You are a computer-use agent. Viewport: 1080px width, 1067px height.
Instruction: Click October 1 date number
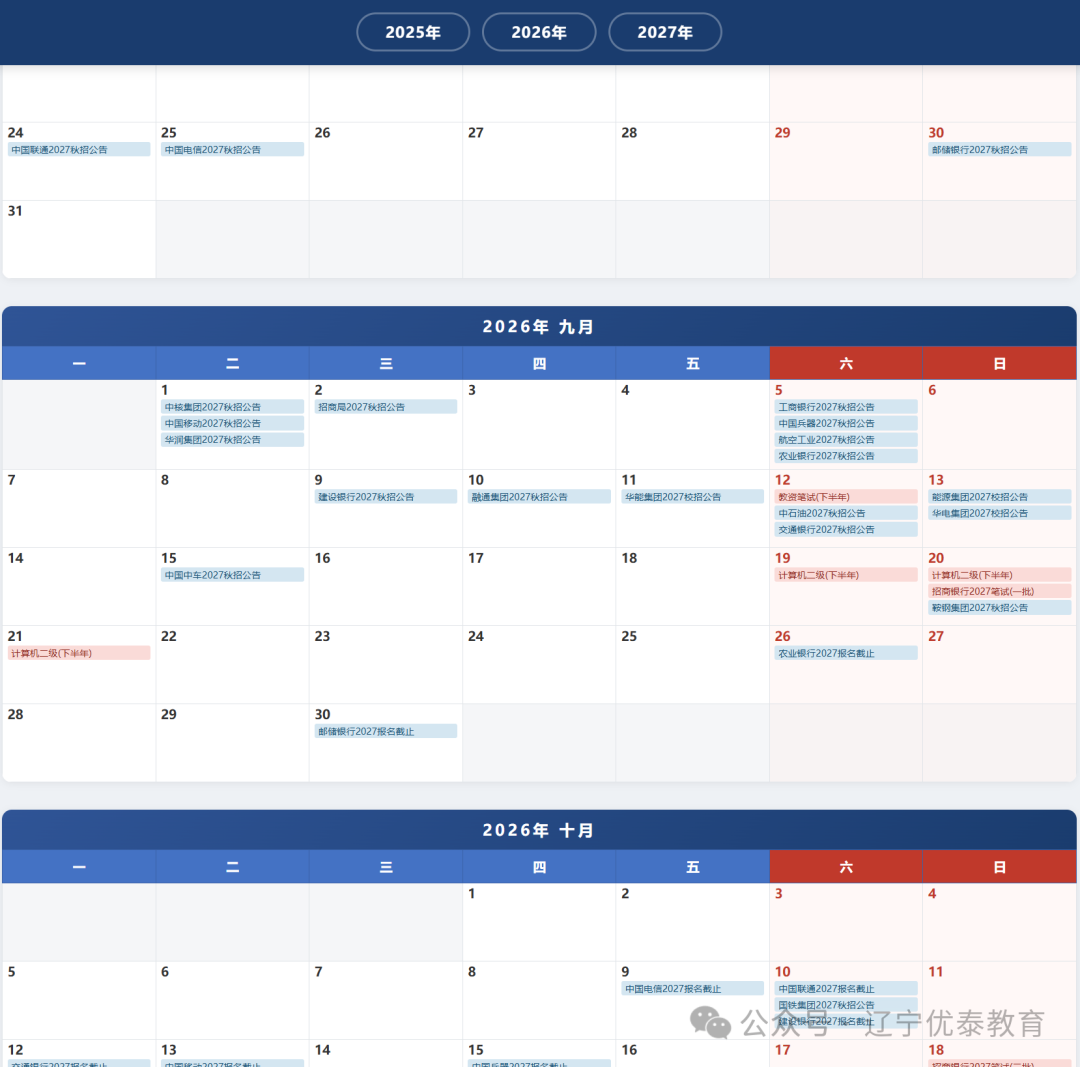(x=472, y=893)
